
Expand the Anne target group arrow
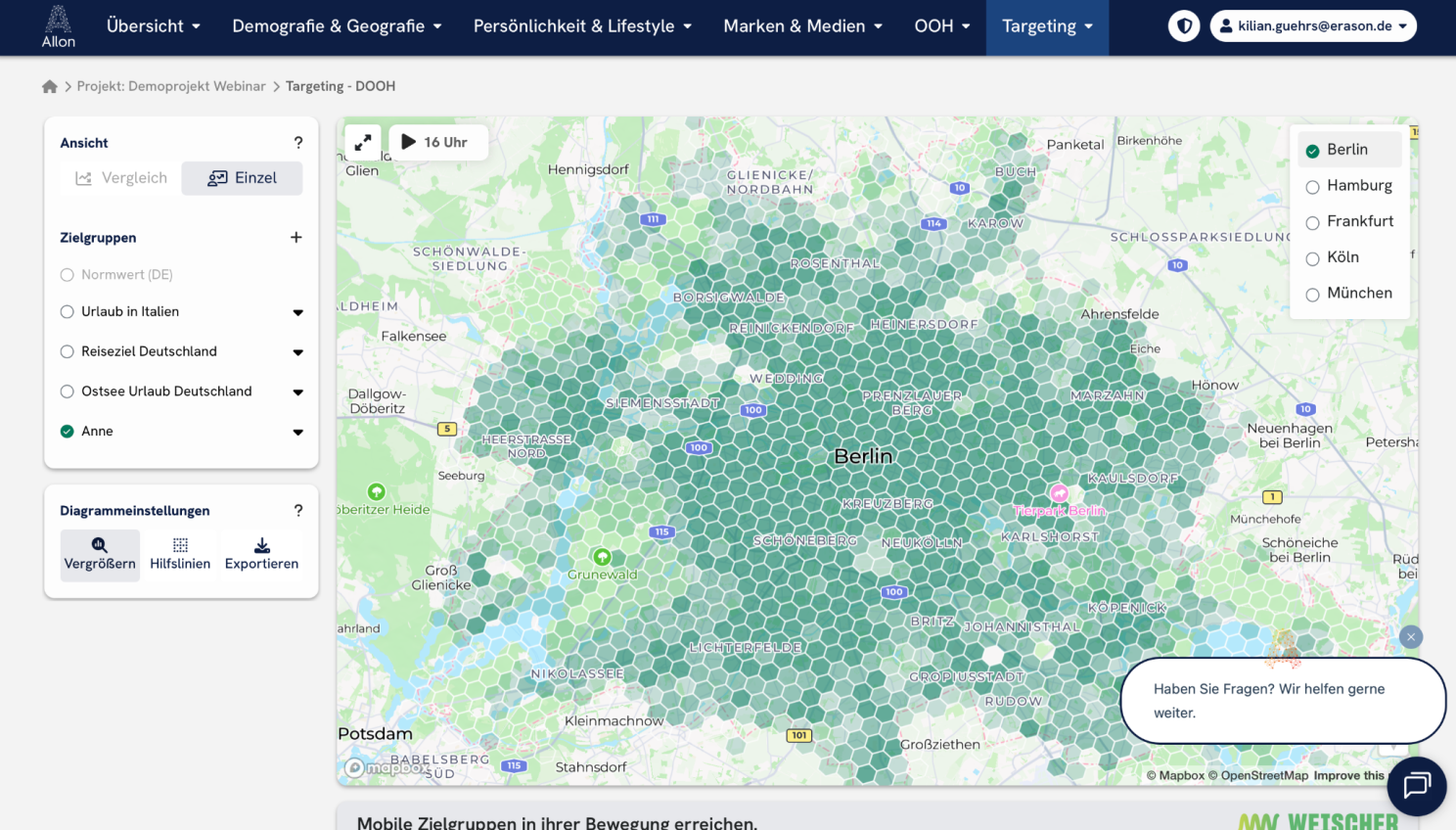(298, 432)
